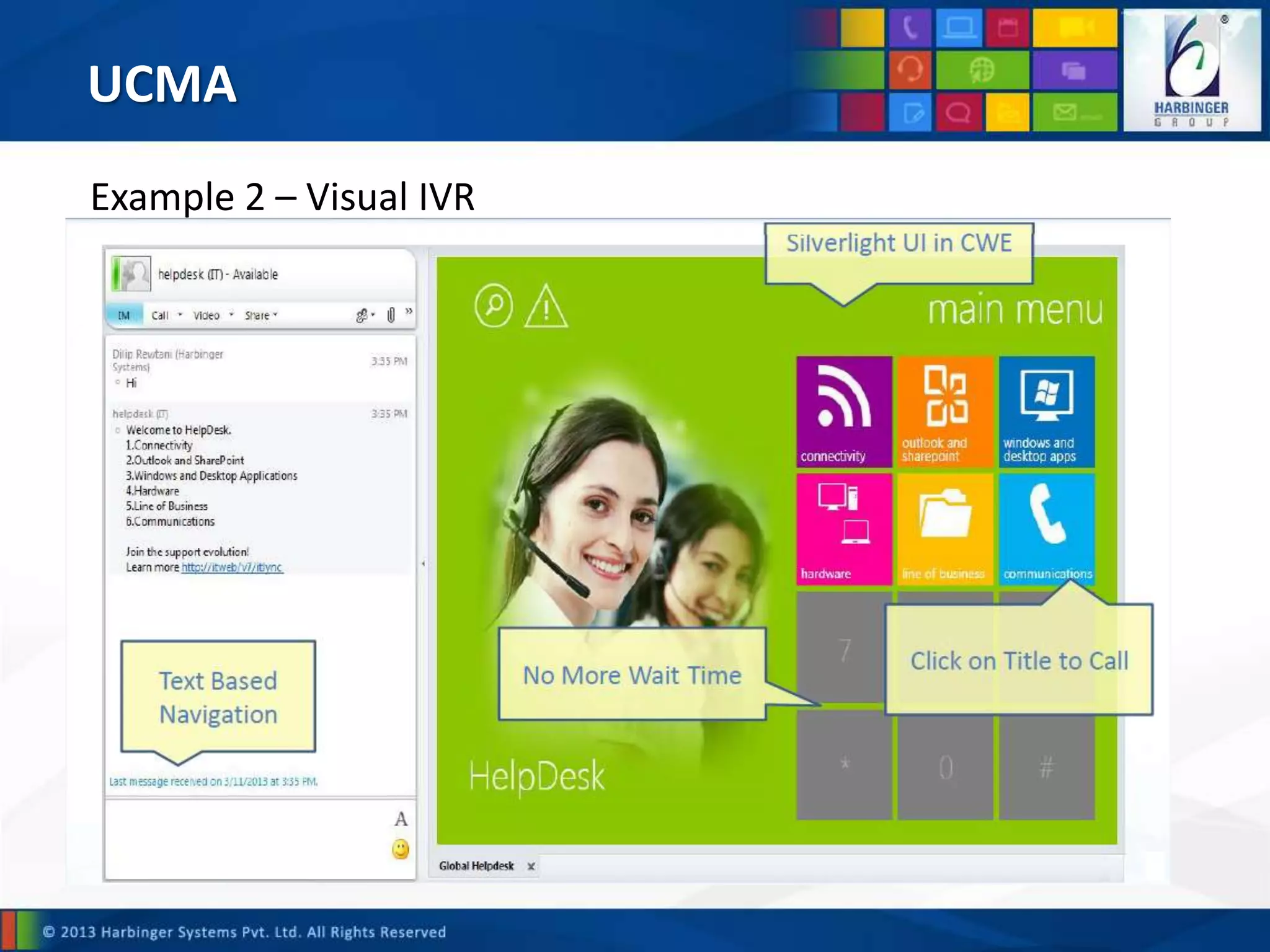1270x952 pixels.
Task: Click '6.Communications' chat line
Action: coord(171,522)
